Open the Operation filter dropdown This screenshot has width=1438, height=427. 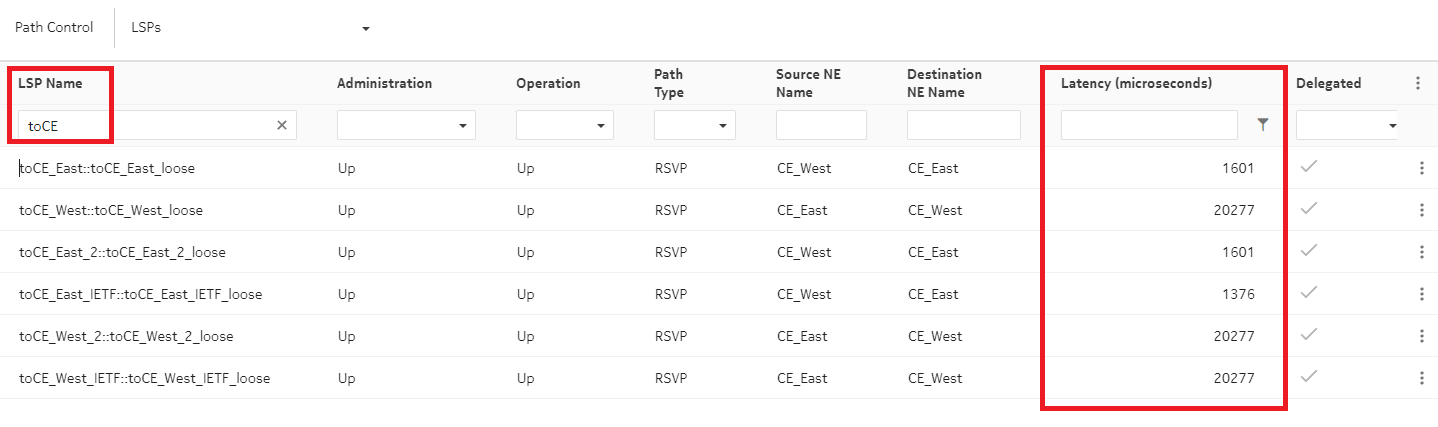564,125
